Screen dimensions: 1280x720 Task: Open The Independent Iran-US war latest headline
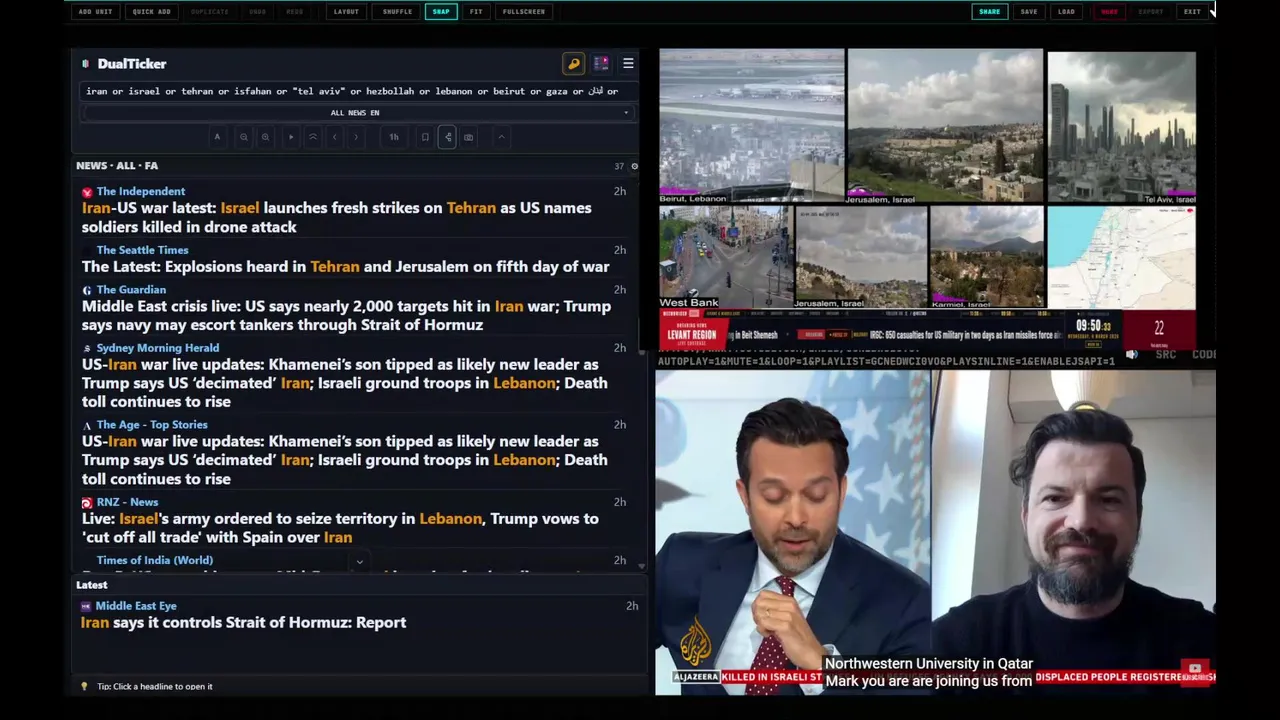(336, 218)
